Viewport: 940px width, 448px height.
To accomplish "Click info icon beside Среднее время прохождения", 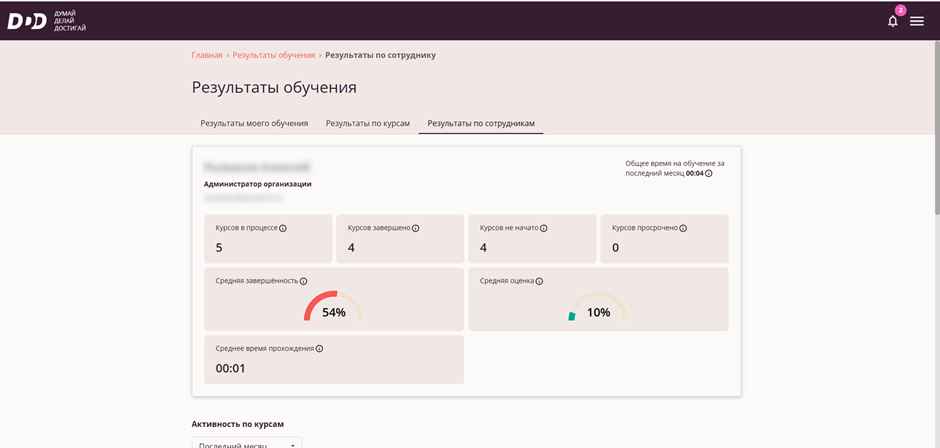I will click(x=320, y=348).
